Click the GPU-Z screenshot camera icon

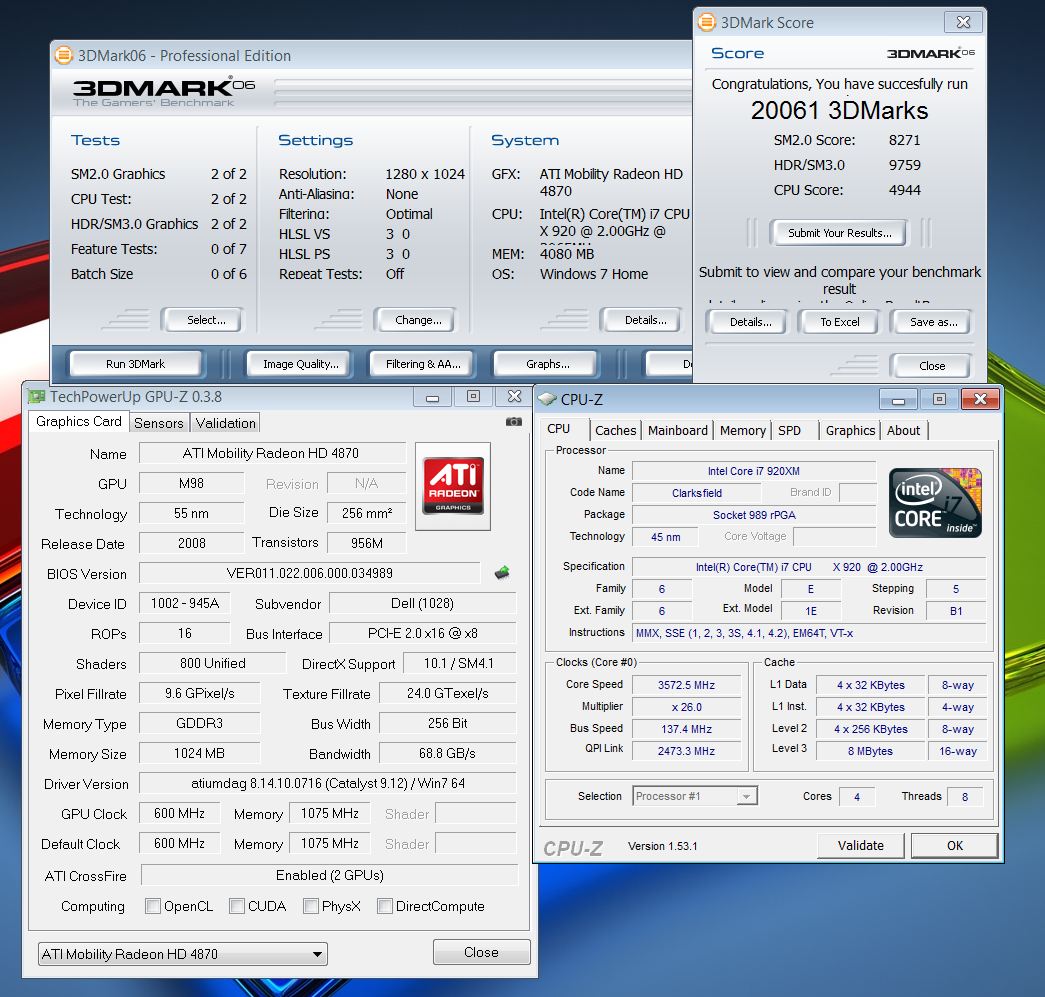[x=513, y=422]
